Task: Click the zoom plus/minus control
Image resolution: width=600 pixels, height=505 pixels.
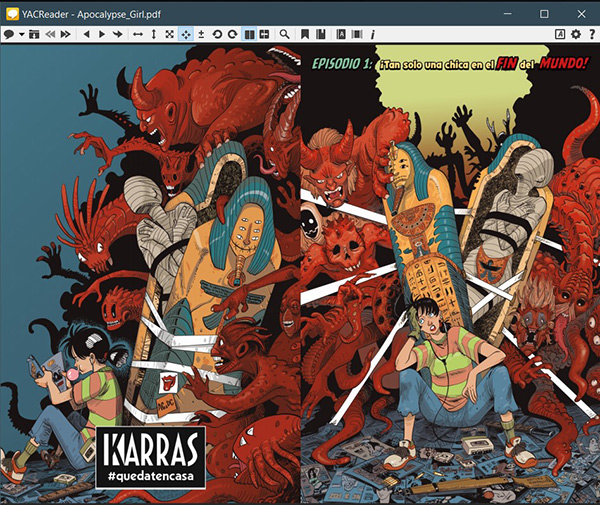Action: point(201,34)
